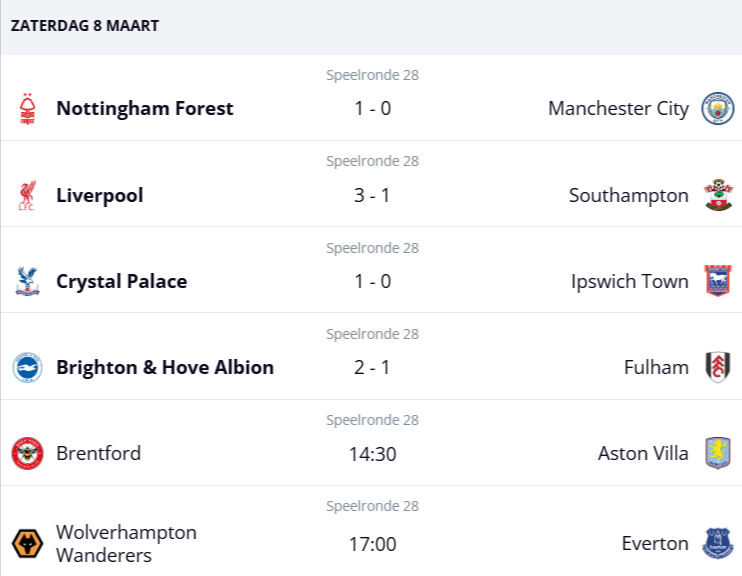Click the Zaterdag 8 Maart date header
742x576 pixels.
pos(85,26)
